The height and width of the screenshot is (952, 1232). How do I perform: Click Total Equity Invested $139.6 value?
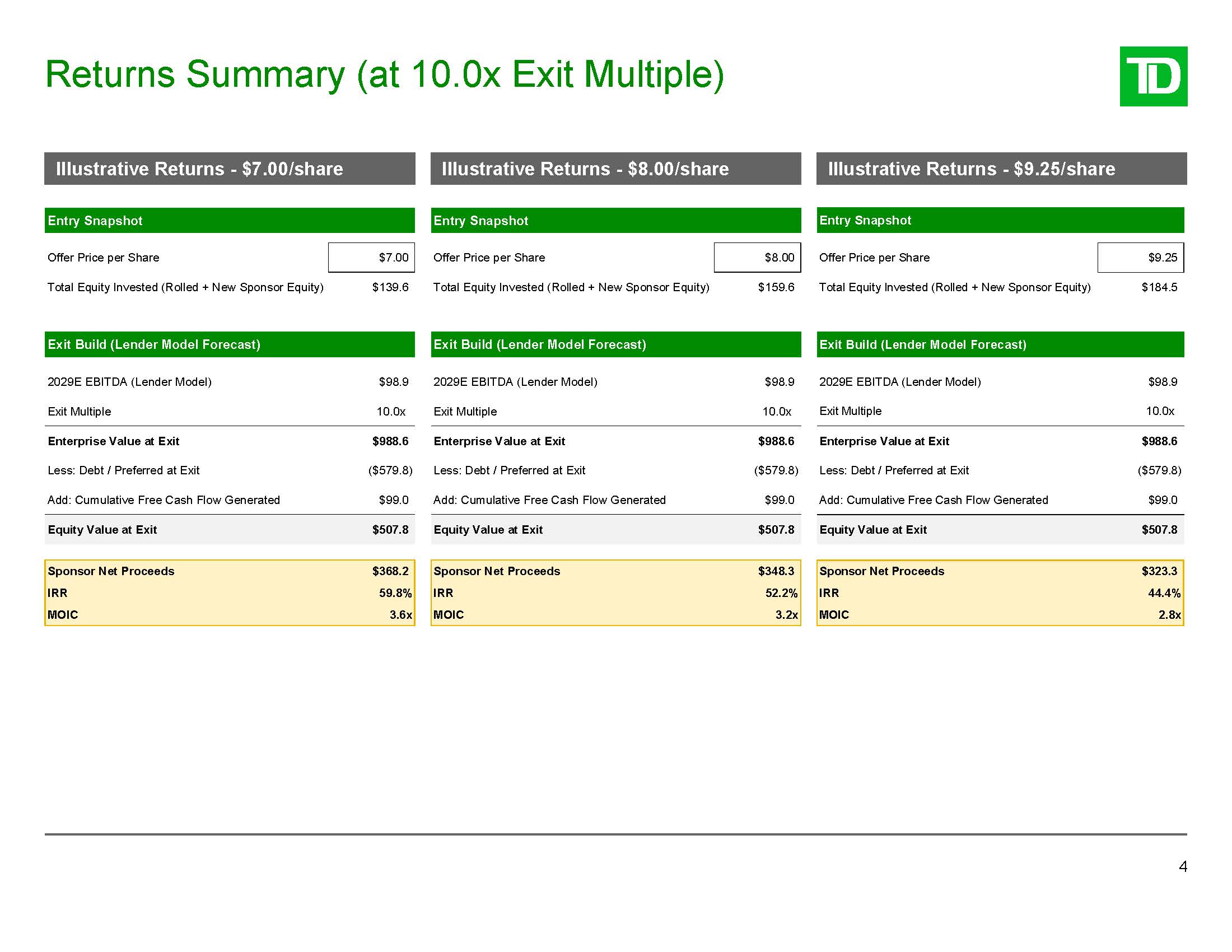point(390,288)
